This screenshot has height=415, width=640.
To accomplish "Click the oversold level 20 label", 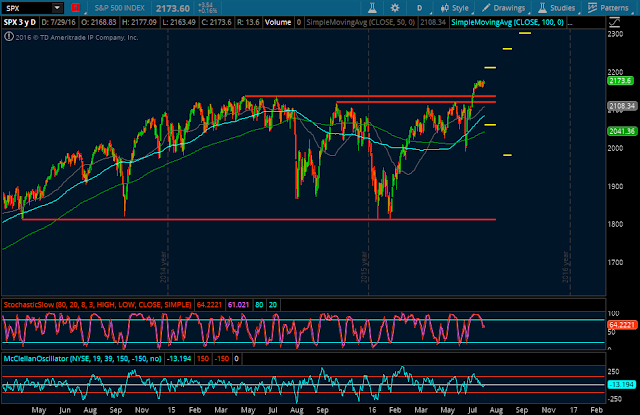I will pos(273,305).
